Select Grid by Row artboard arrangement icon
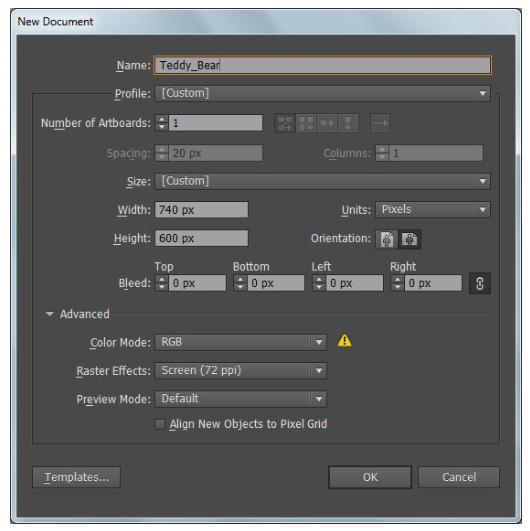Image resolution: width=530 pixels, height=531 pixels. (x=285, y=123)
